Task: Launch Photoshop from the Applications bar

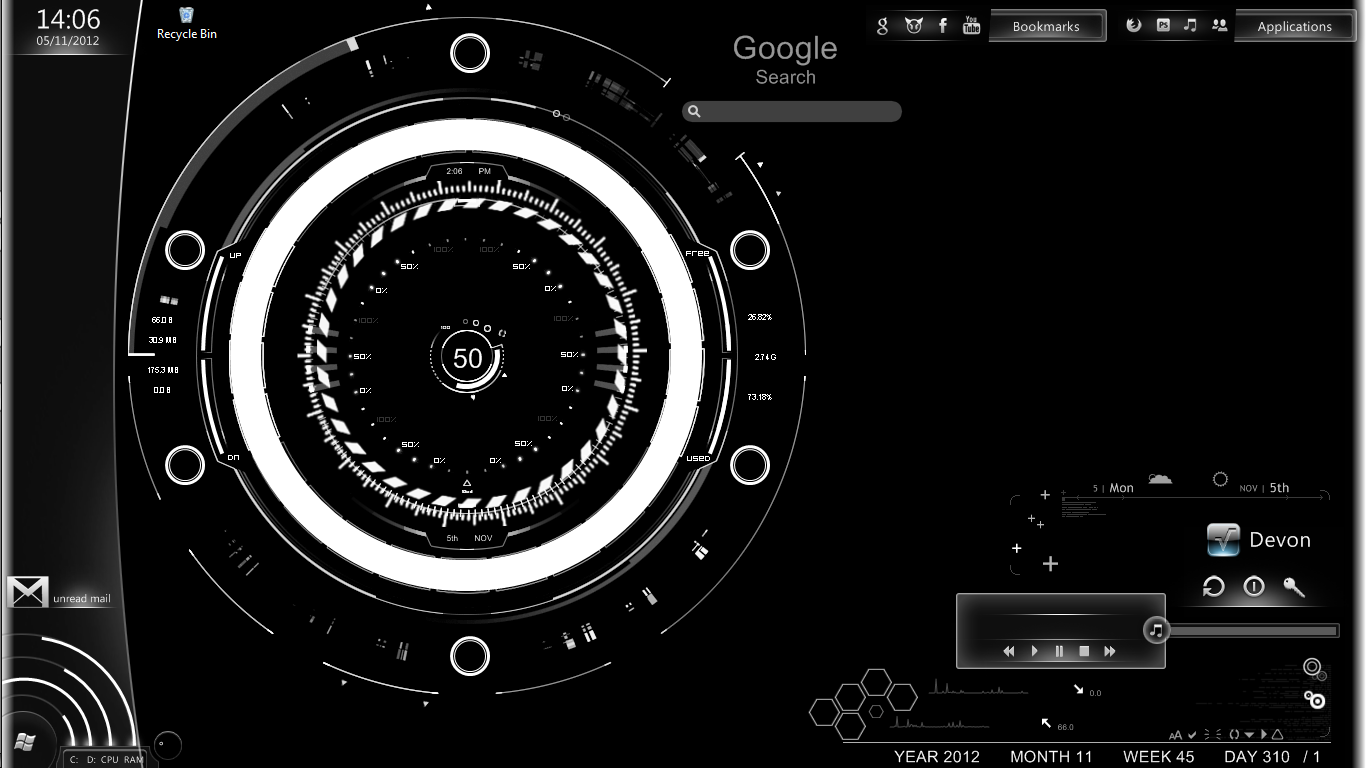Action: pos(1163,26)
